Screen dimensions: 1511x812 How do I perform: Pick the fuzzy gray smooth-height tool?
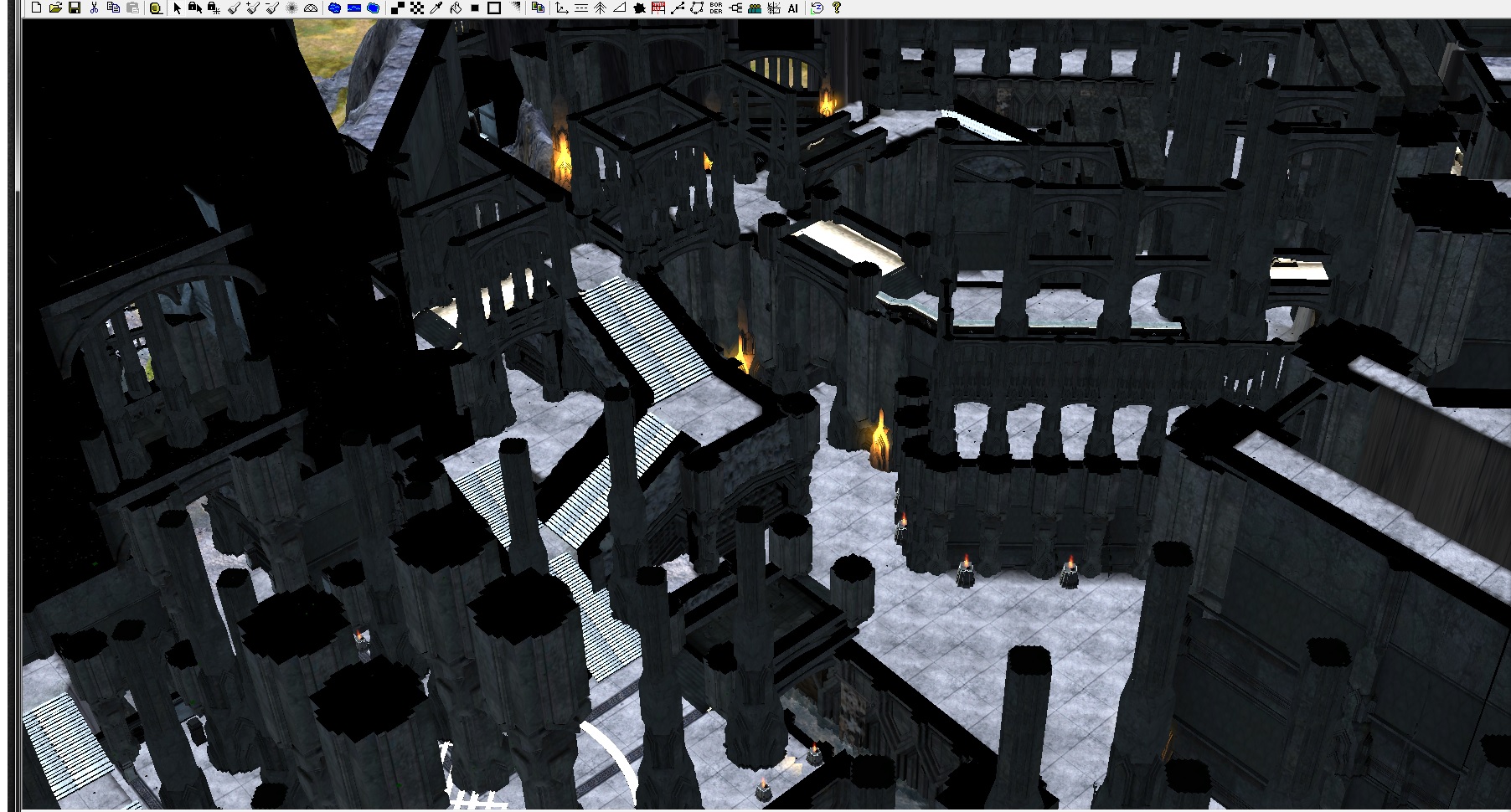pyautogui.click(x=291, y=8)
